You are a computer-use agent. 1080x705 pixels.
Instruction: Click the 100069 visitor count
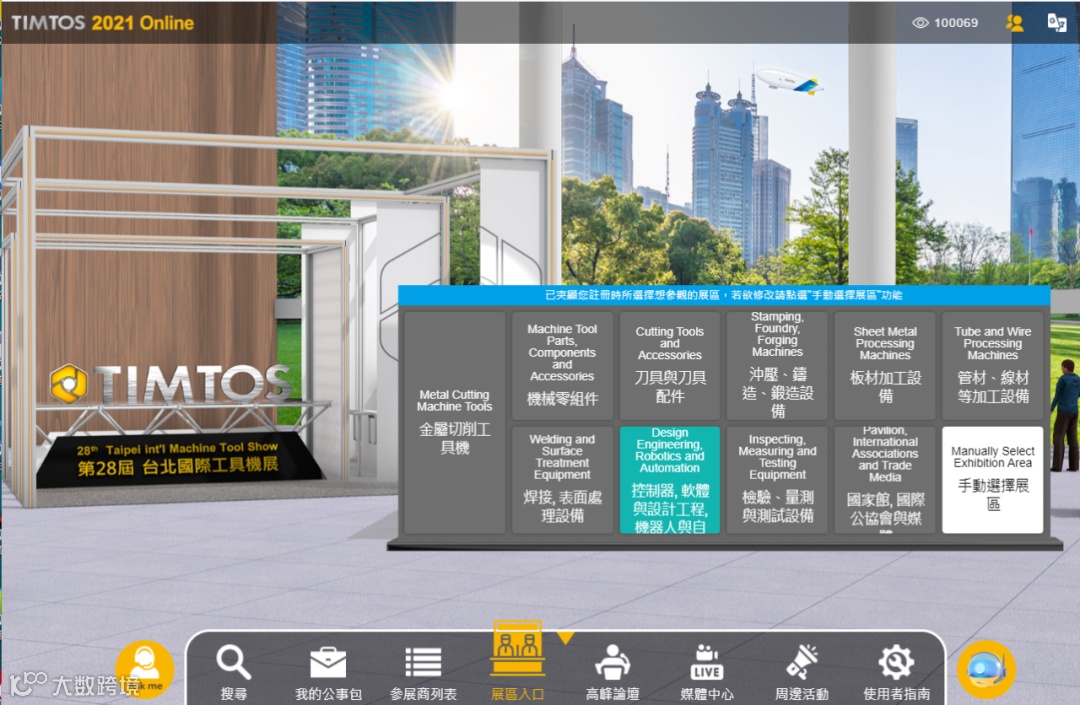click(x=956, y=23)
